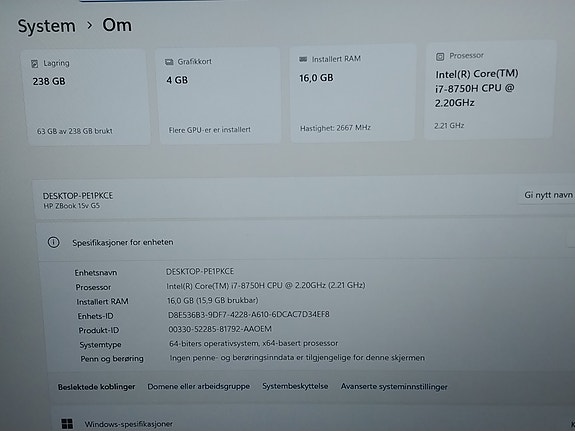The image size is (575, 431).
Task: Go back to System breadcrumb
Action: [x=47, y=26]
